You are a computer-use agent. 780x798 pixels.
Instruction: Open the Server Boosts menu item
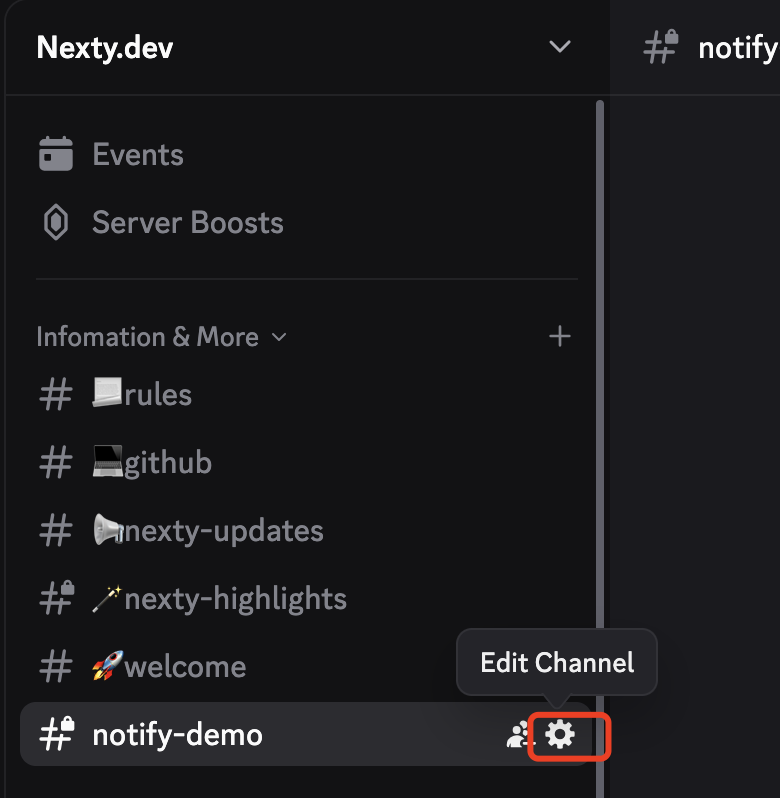click(188, 223)
